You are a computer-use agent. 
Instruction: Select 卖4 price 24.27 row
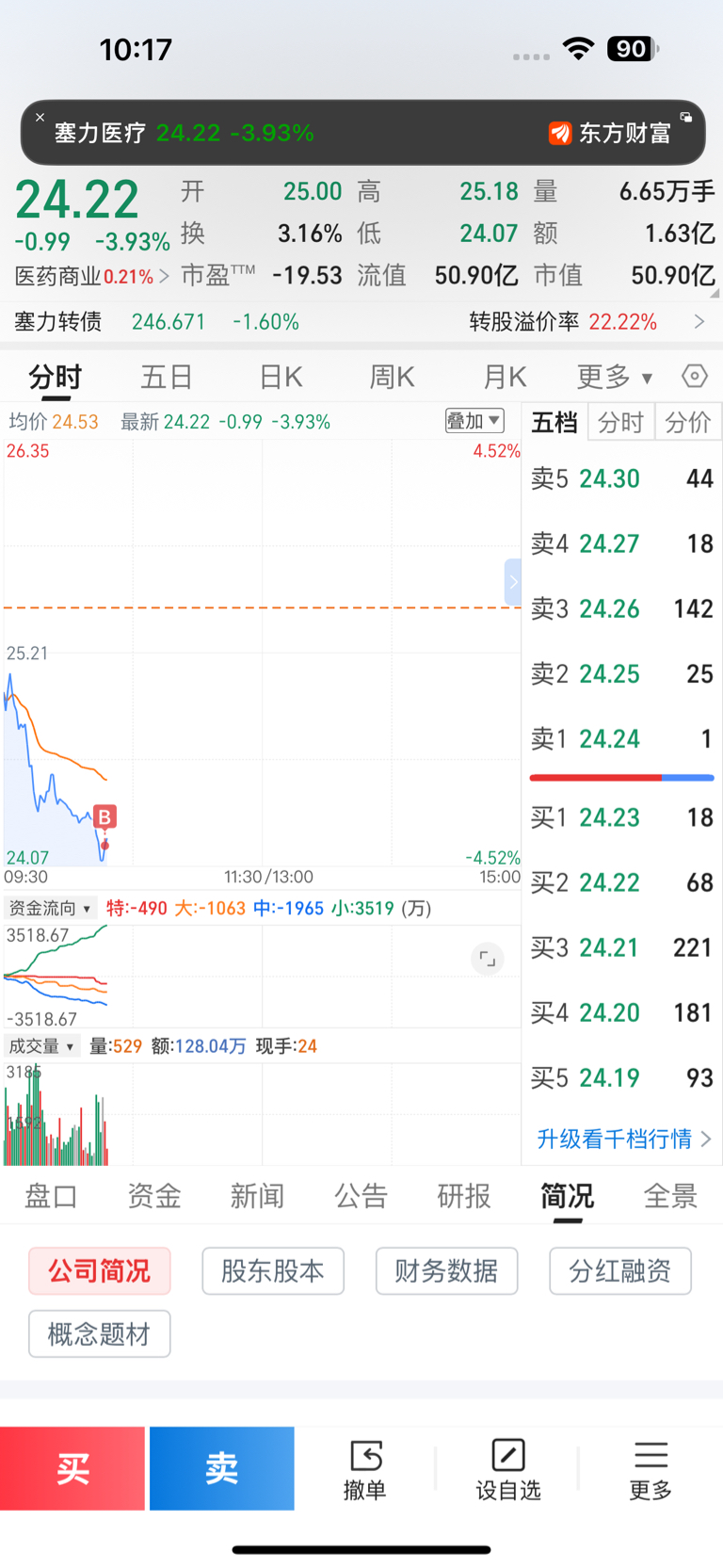click(622, 543)
